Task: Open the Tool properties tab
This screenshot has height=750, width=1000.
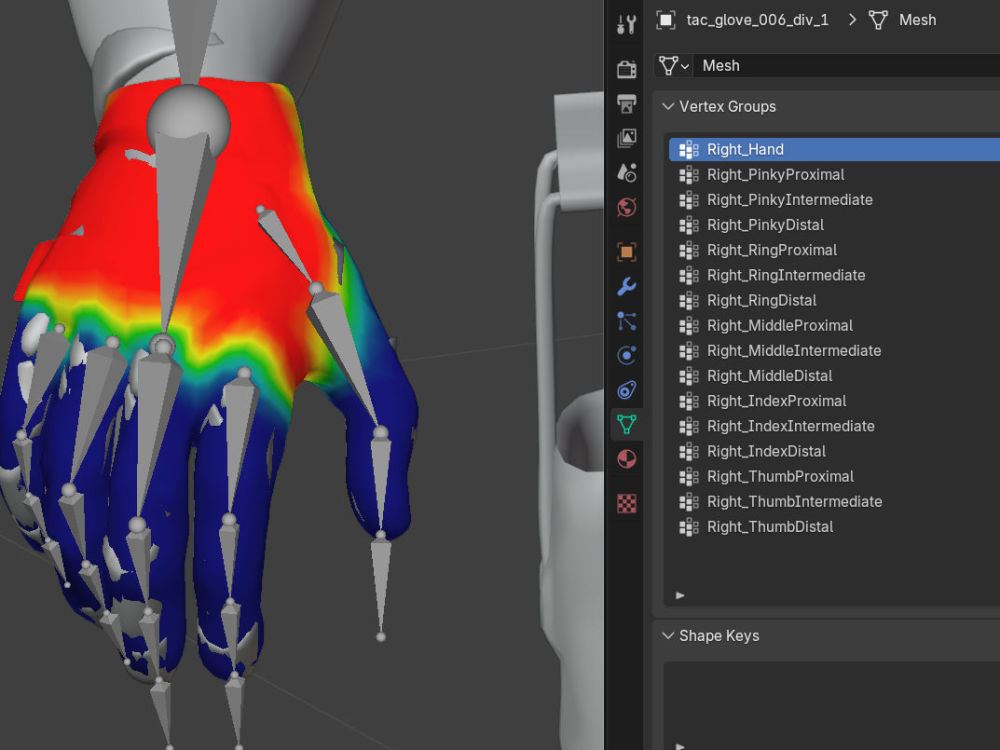Action: point(626,24)
